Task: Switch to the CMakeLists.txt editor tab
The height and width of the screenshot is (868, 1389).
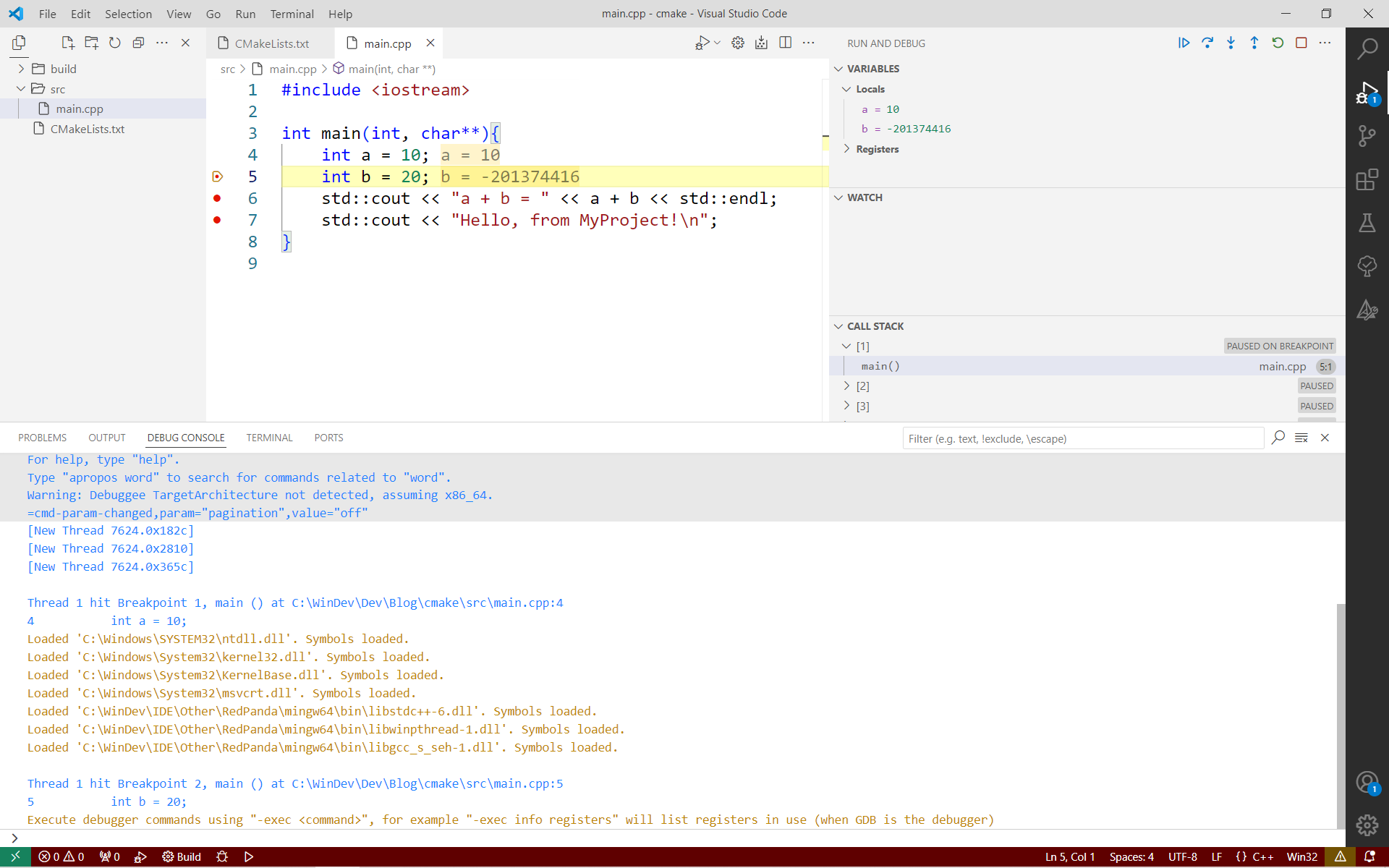Action: (271, 43)
